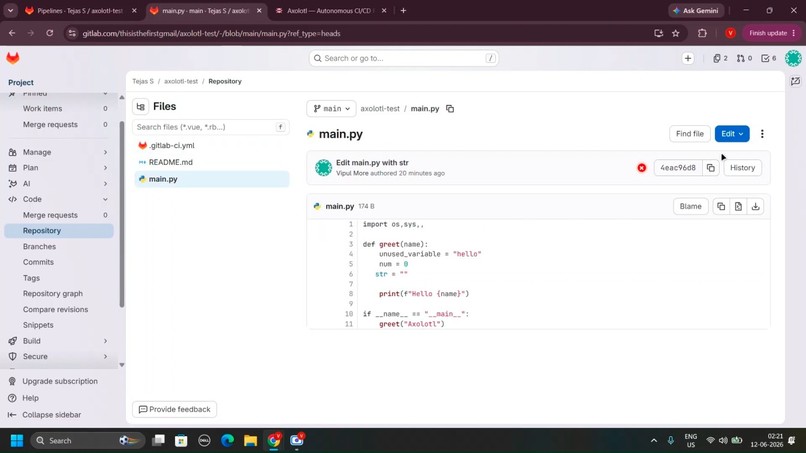Open Microsoft Edge from taskbar
The image size is (806, 453).
[227, 440]
